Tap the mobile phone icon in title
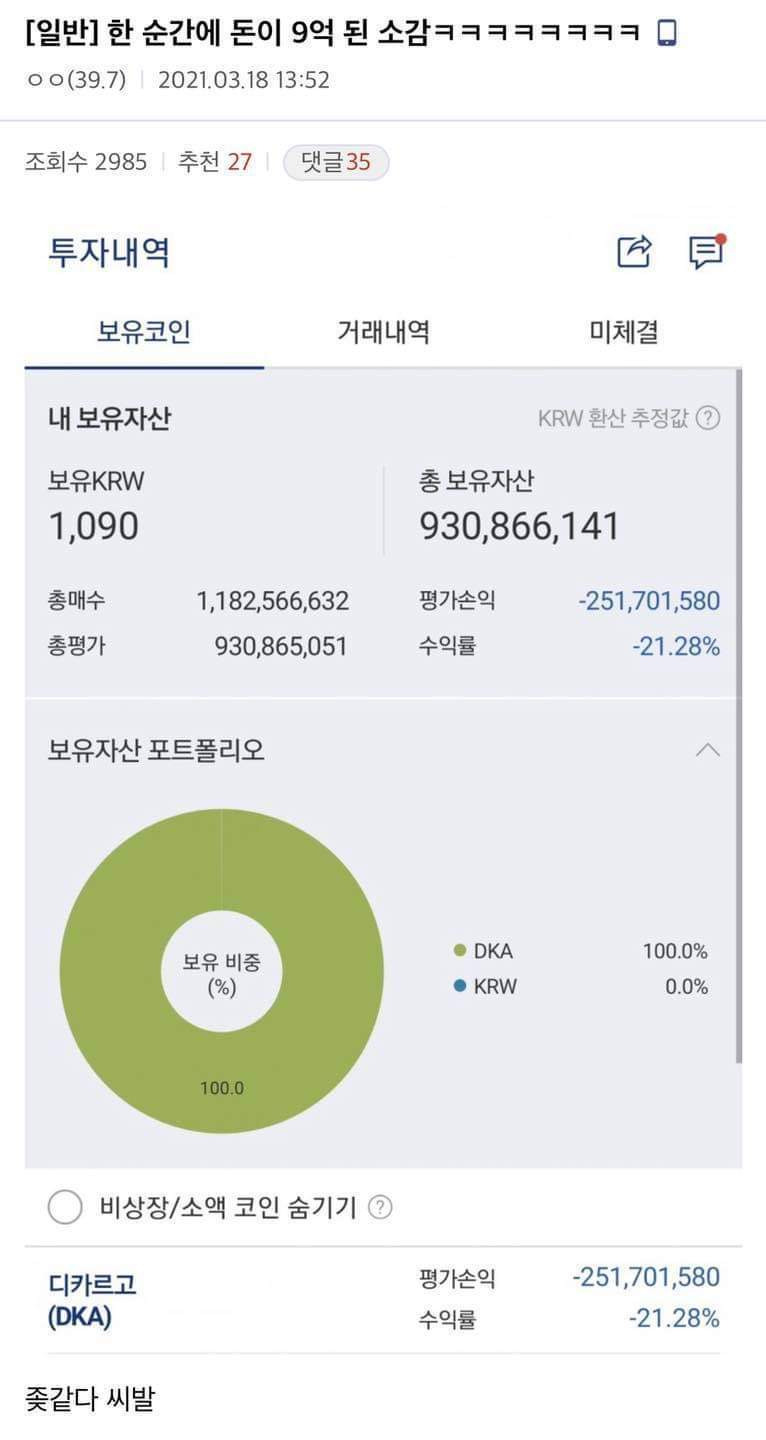Screen dimensions: 766x1440 (667, 34)
